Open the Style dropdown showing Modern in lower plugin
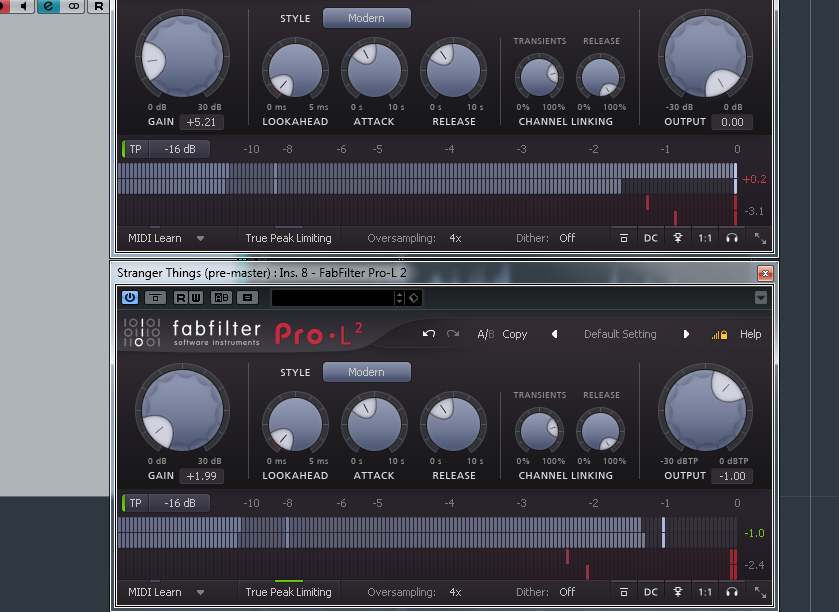 [x=366, y=372]
